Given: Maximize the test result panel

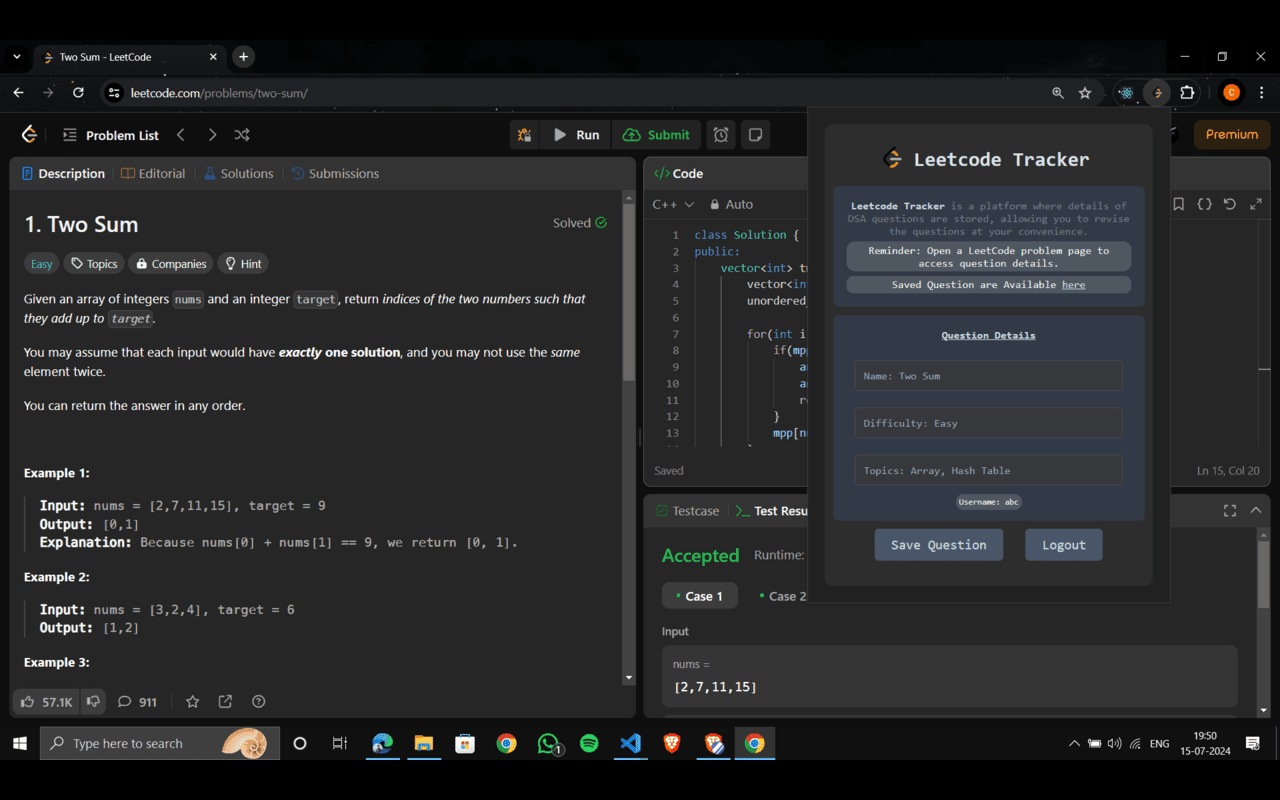Looking at the screenshot, I should click(x=1230, y=510).
